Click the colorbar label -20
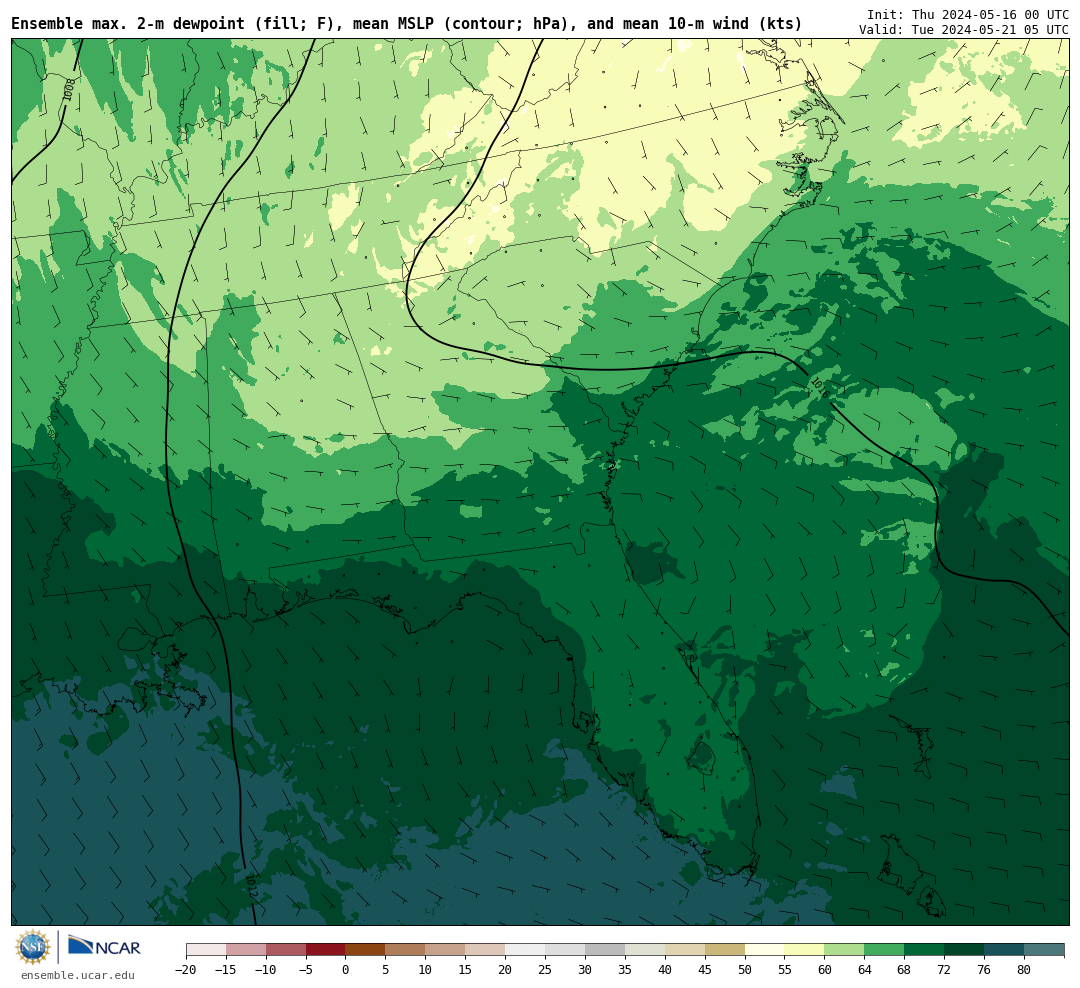Viewport: 1080px width, 988px height. coord(185,970)
